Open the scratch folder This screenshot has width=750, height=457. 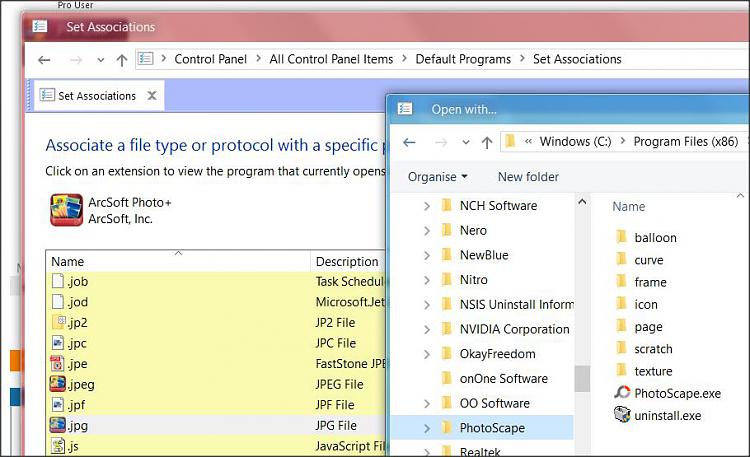click(x=653, y=349)
